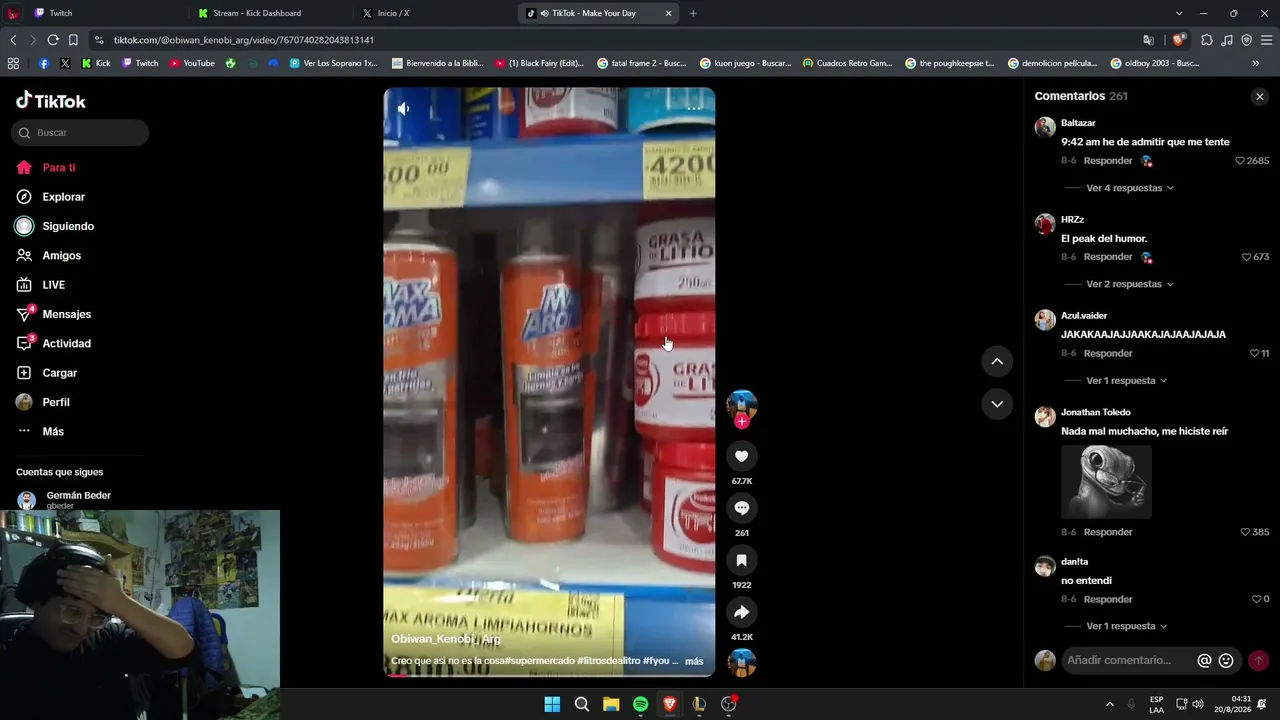Open the emoji picker in comment box
Viewport: 1280px width, 720px height.
coord(1226,661)
